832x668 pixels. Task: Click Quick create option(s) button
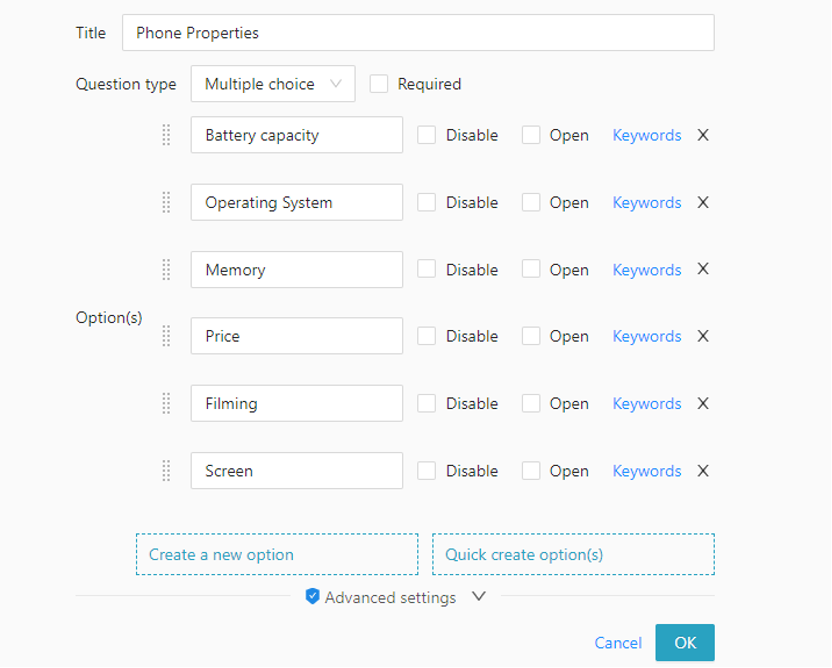point(573,554)
